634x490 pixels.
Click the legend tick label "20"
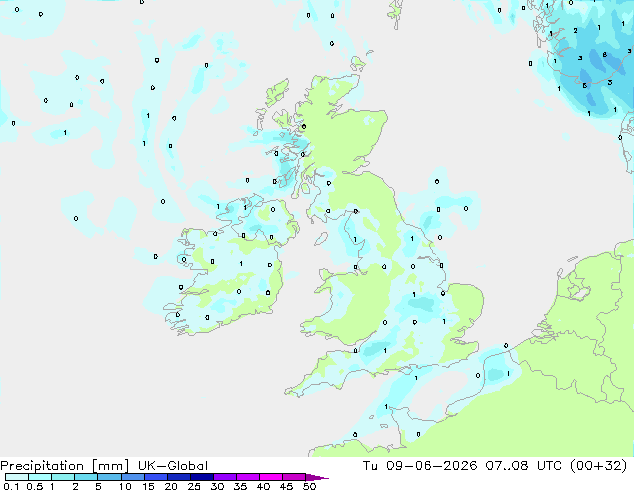point(171,486)
